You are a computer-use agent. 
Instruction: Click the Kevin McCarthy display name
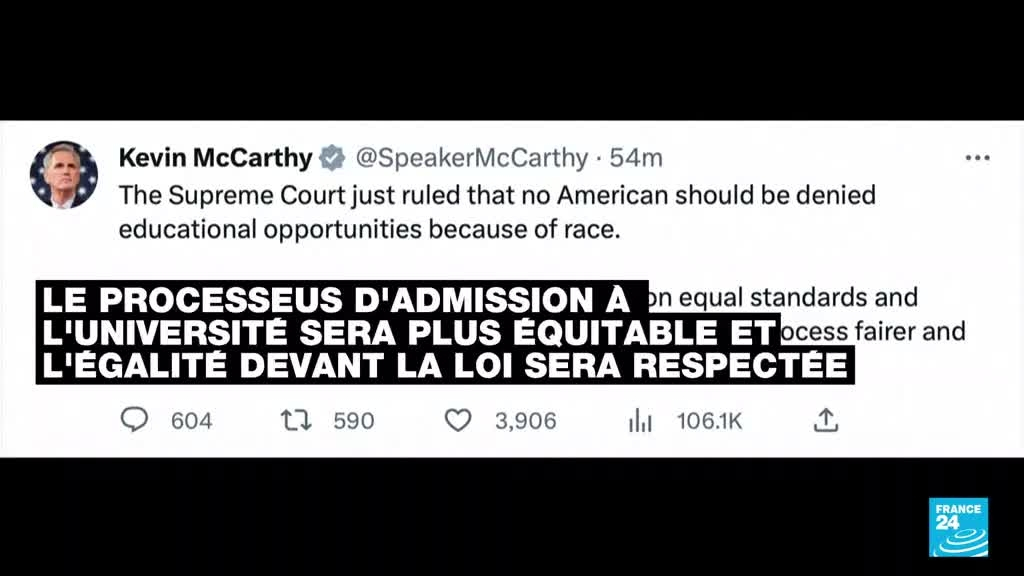(216, 158)
